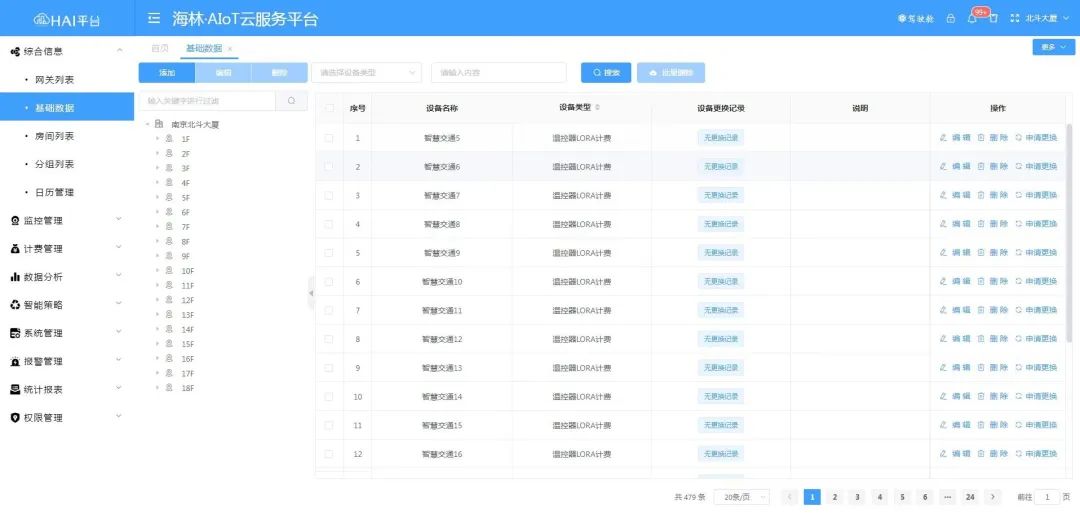Click the fullscreen icon in header
Image resolution: width=1080 pixels, height=515 pixels.
pyautogui.click(x=1015, y=19)
